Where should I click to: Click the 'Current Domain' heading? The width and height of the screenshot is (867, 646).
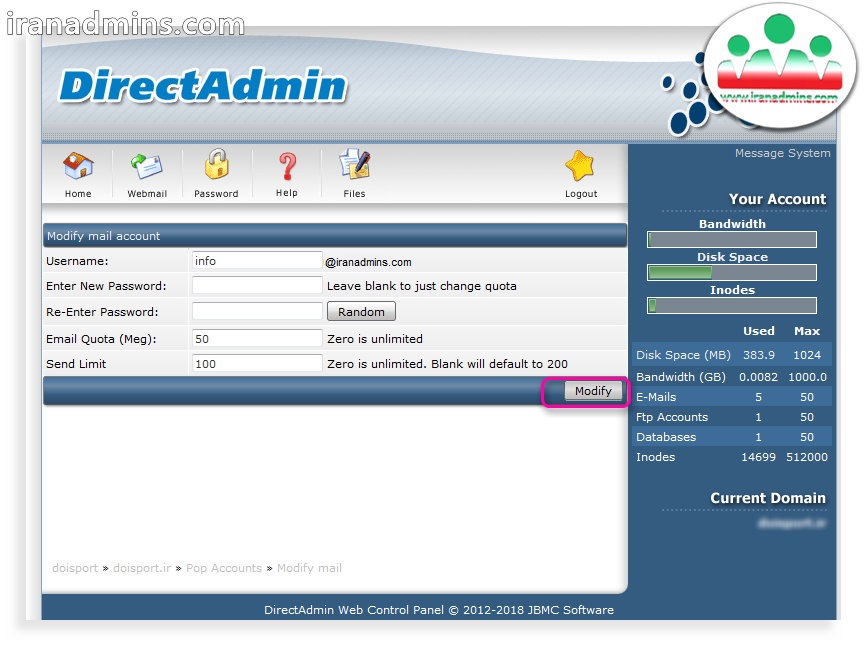pos(767,498)
